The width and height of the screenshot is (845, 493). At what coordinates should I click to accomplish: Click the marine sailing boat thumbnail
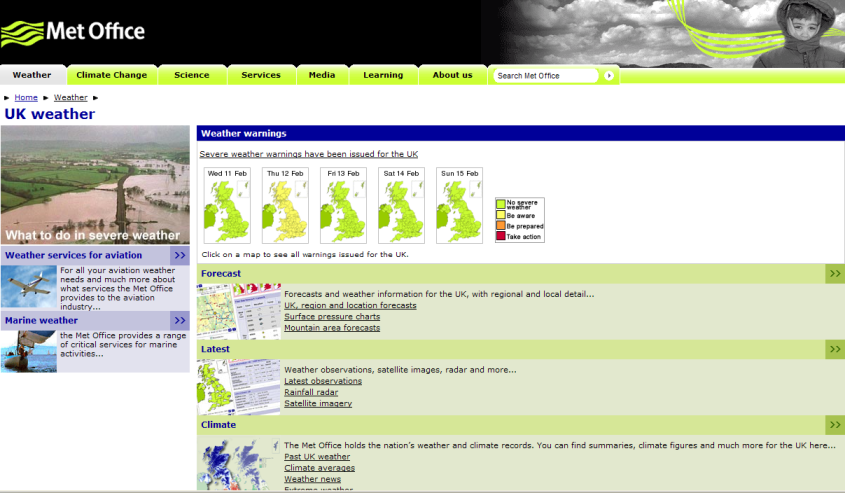pos(29,351)
